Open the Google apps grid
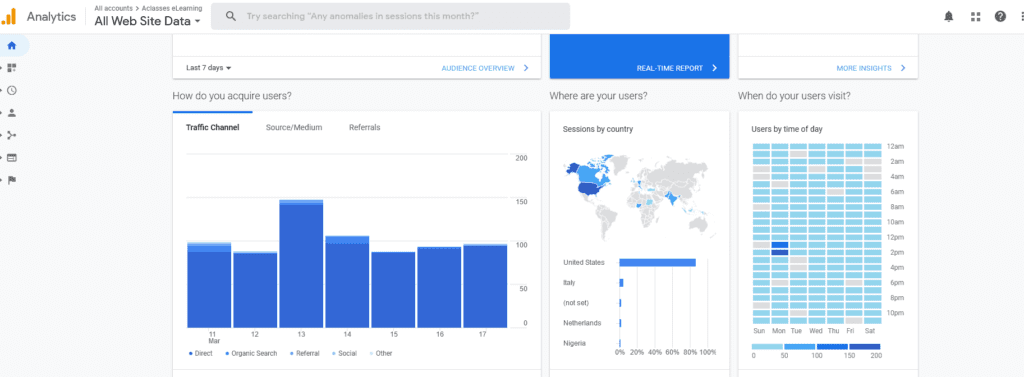Viewport: 1024px width, 377px height. [x=976, y=17]
